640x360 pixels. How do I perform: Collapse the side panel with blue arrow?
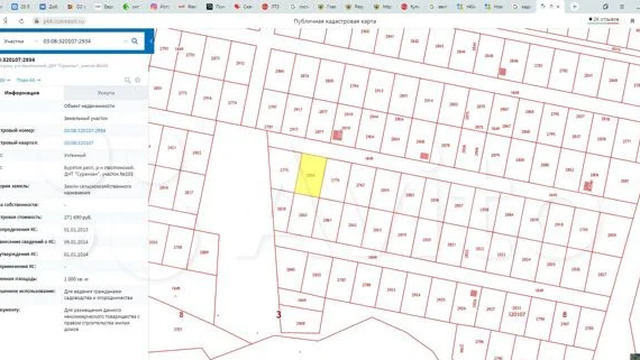[151, 41]
